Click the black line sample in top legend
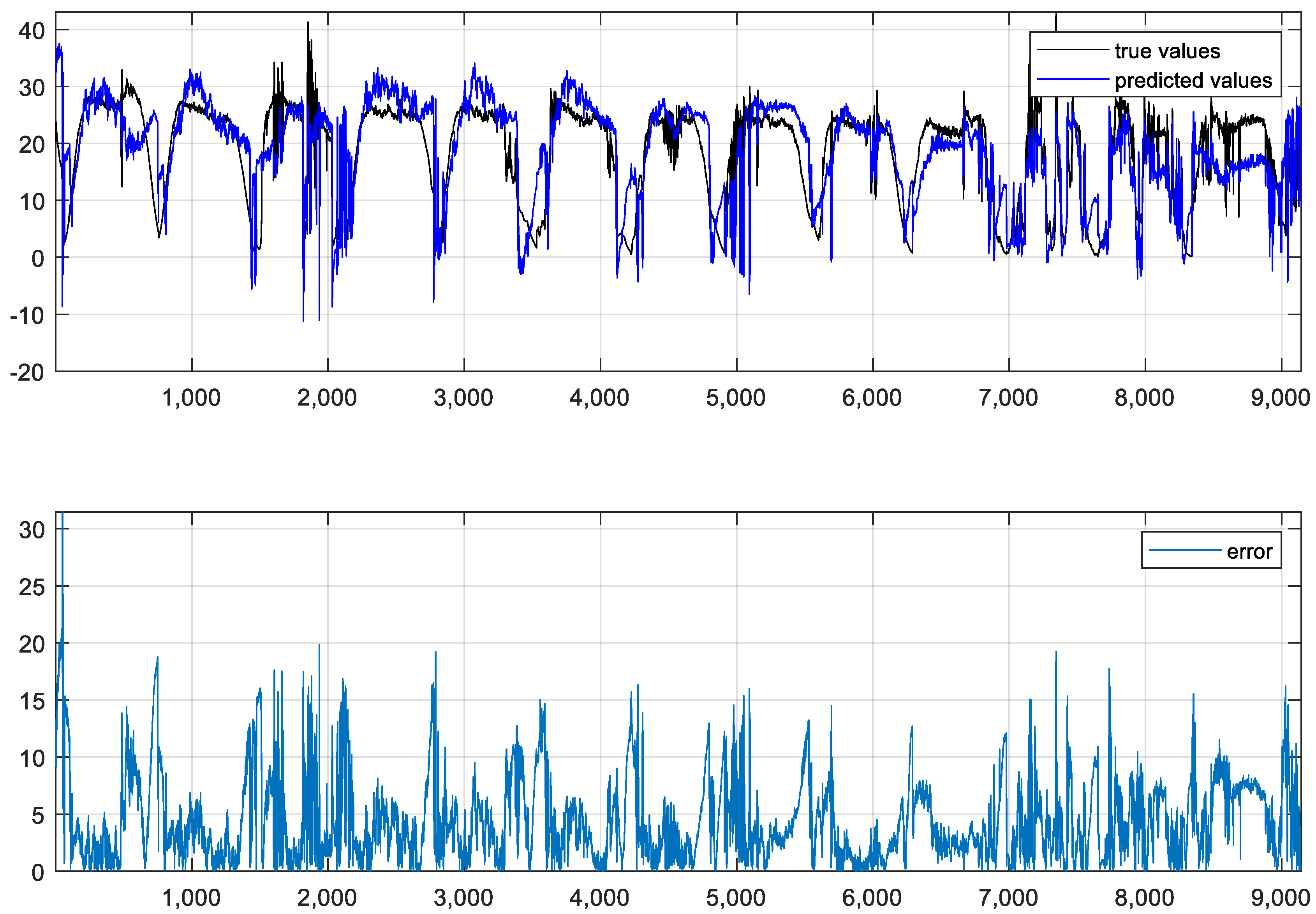1316x914 pixels. coord(1073,50)
